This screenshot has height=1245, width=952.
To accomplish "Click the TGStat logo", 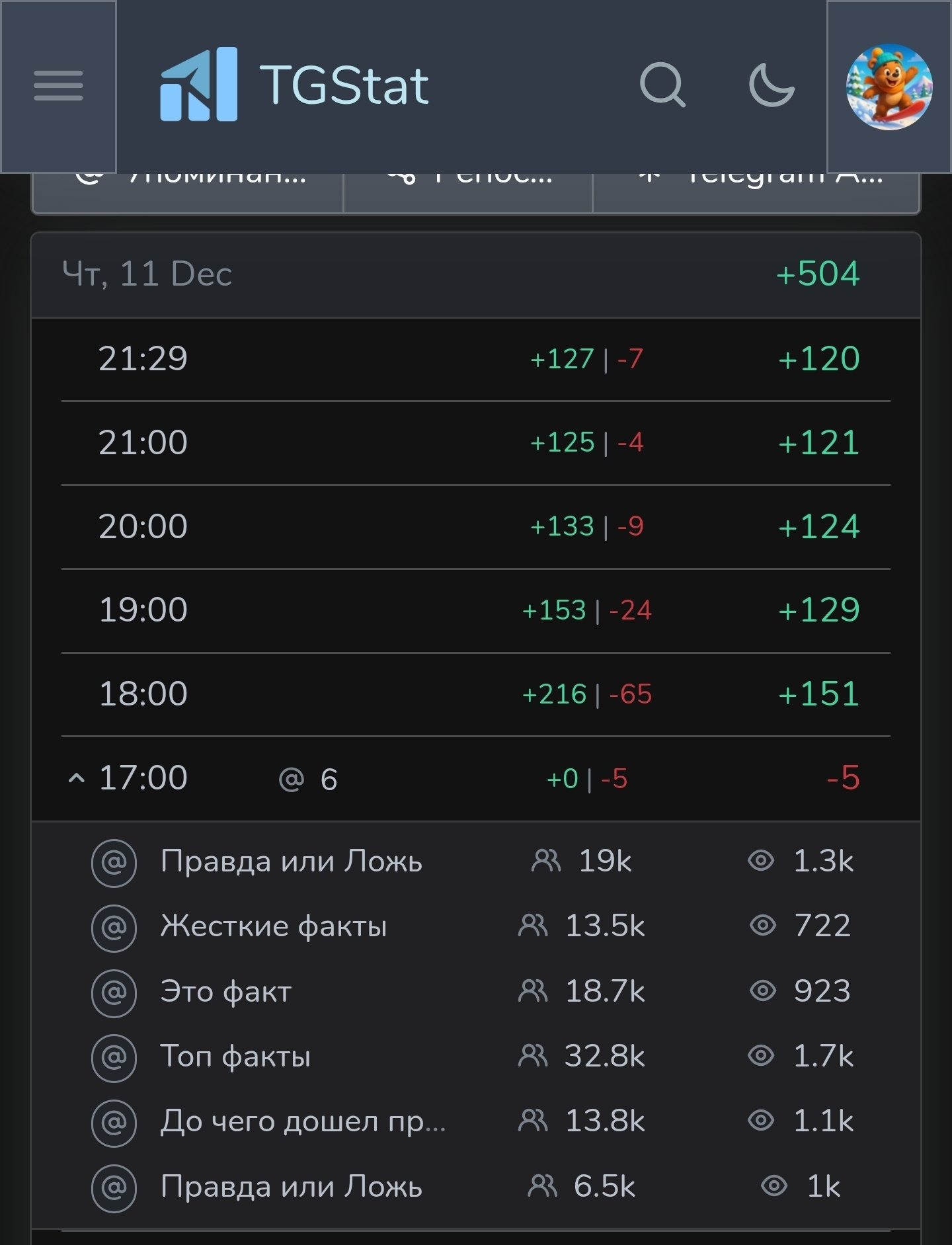I will (294, 85).
